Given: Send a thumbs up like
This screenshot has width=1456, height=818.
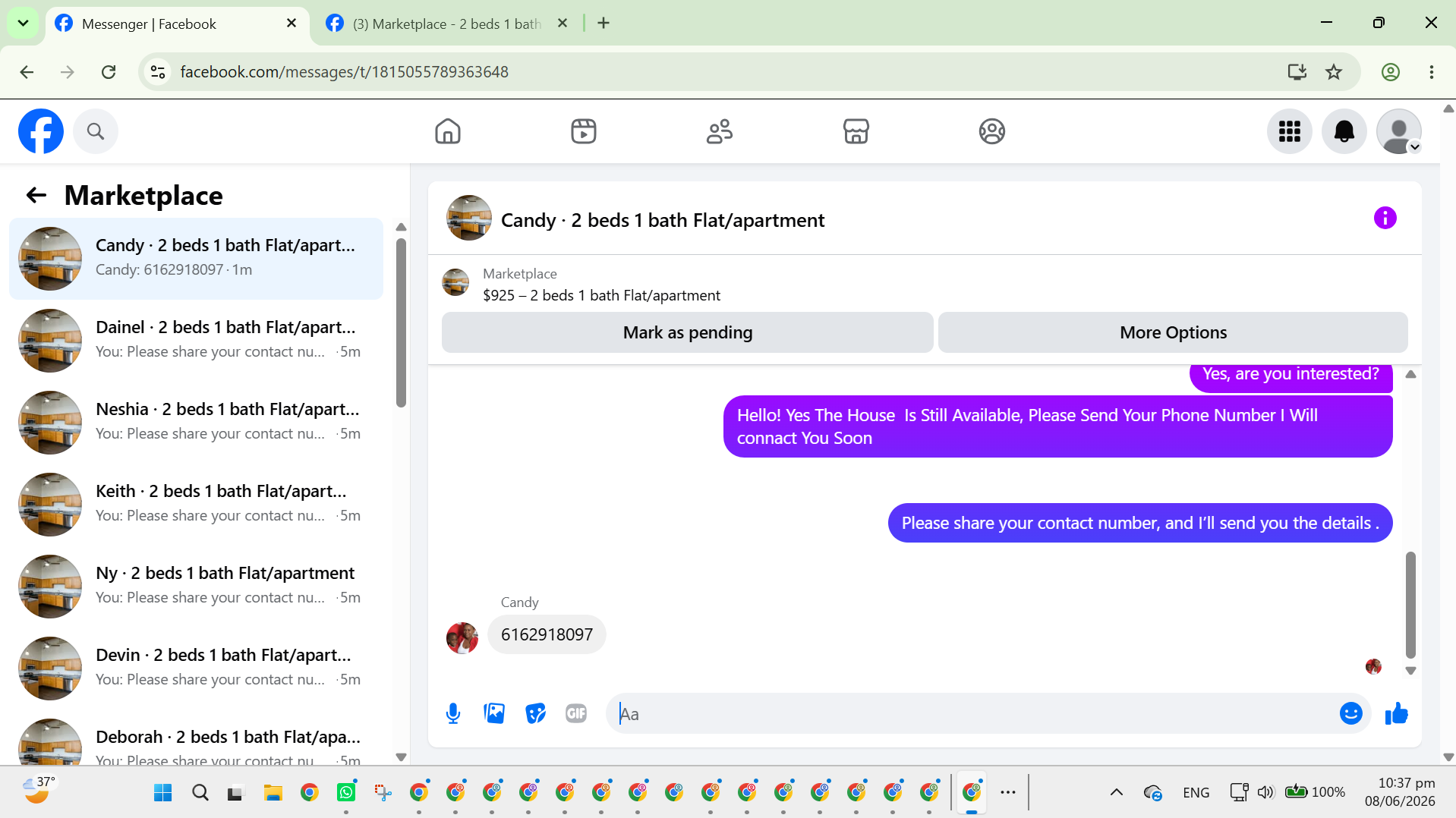Looking at the screenshot, I should coord(1397,713).
